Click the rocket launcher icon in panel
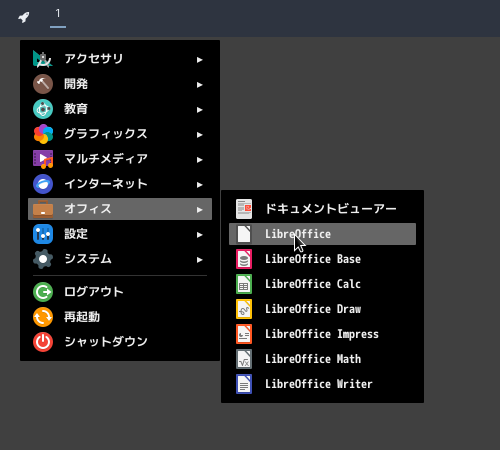 click(x=24, y=17)
